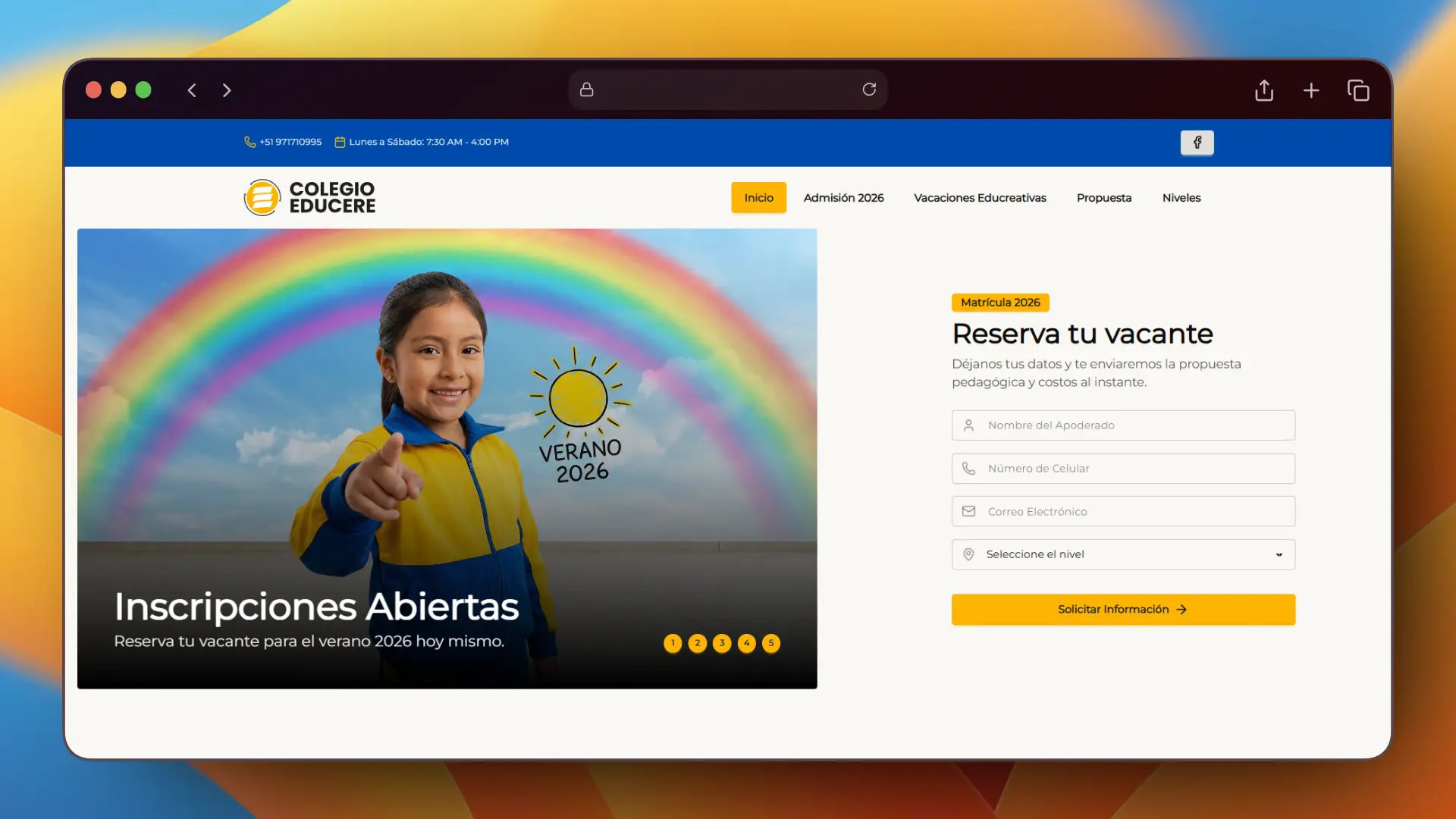Open a new browser tab
Viewport: 1456px width, 819px height.
click(1311, 90)
